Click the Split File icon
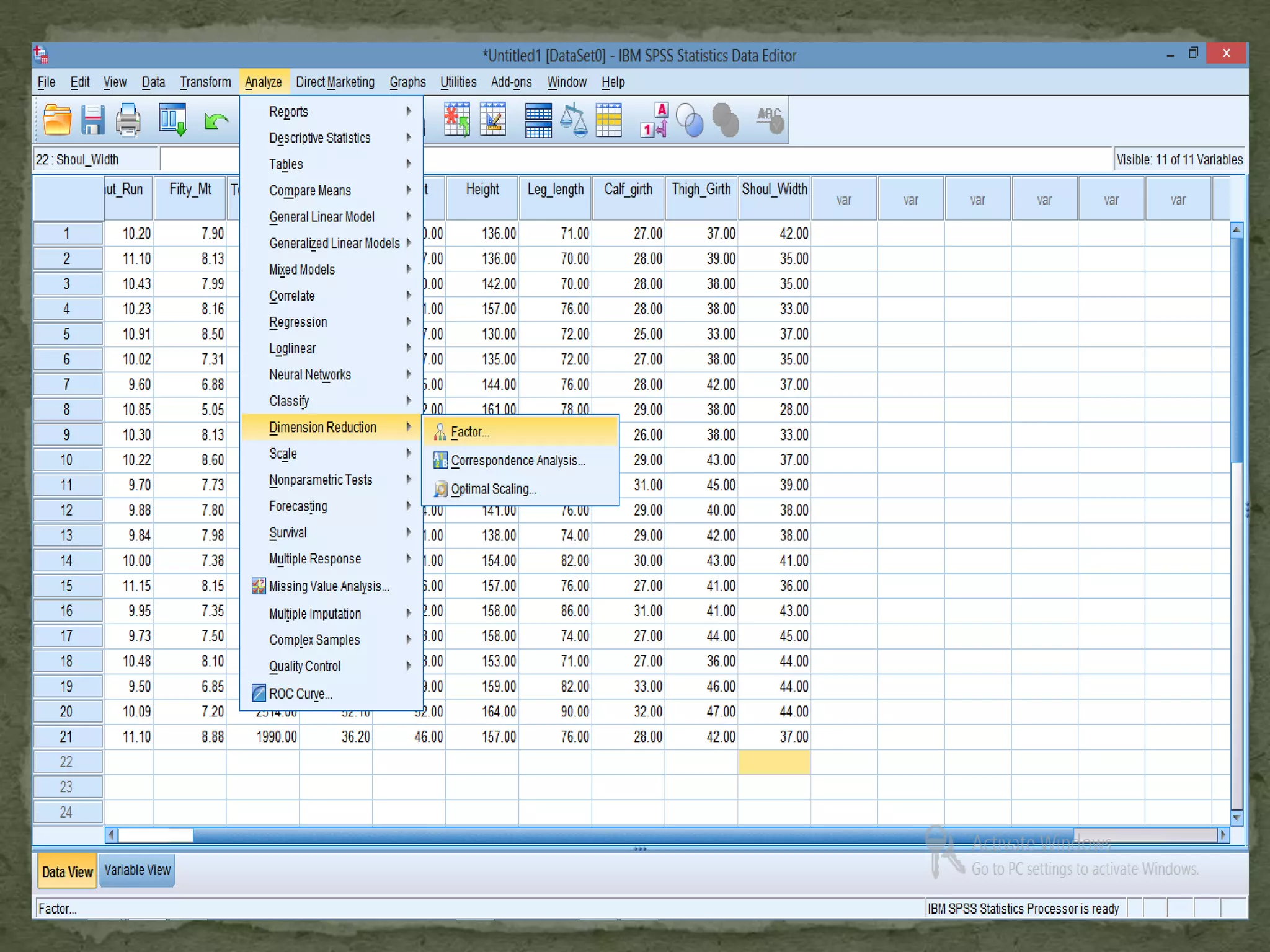The image size is (1270, 952). 538,120
